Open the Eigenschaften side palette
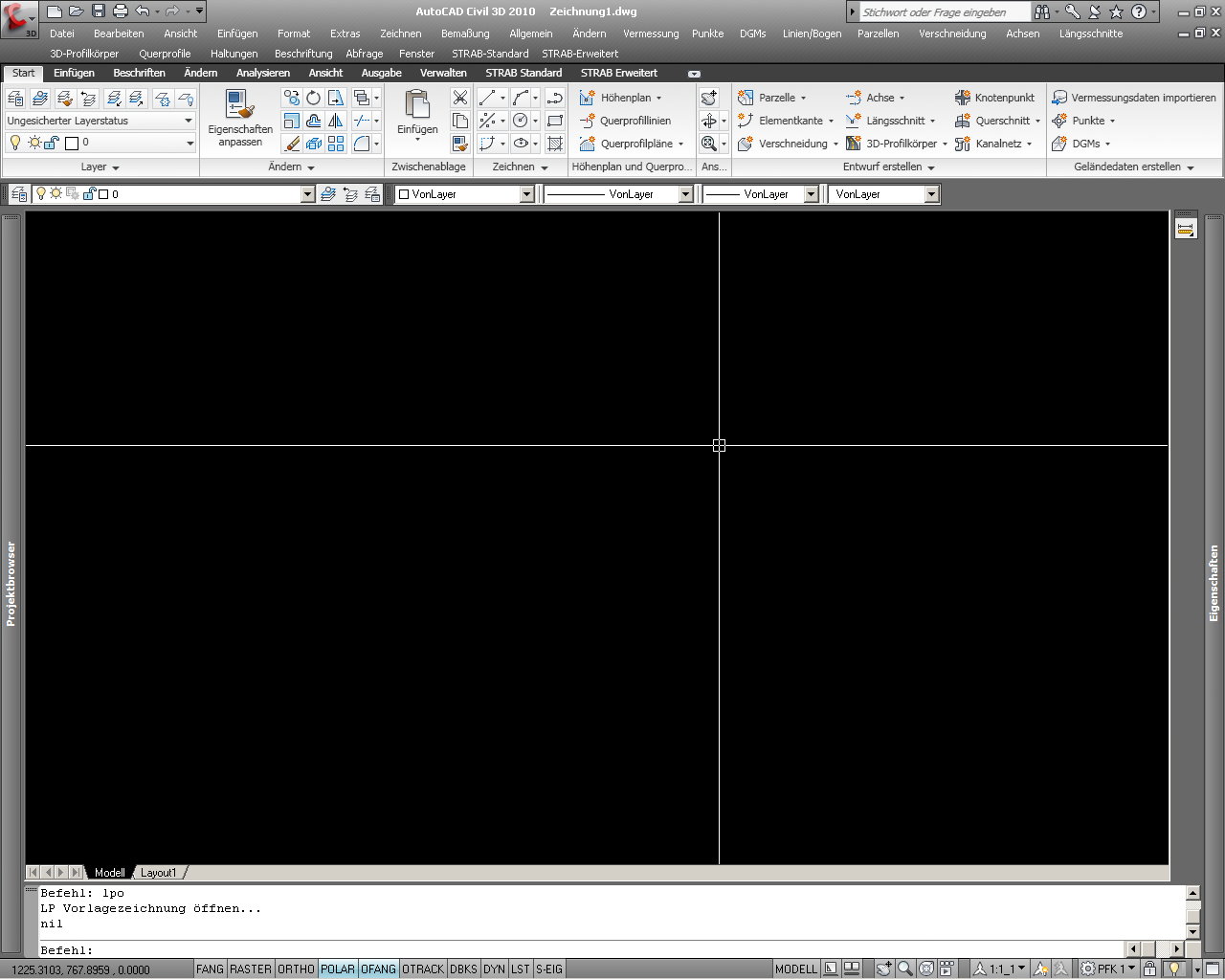 (1214, 584)
